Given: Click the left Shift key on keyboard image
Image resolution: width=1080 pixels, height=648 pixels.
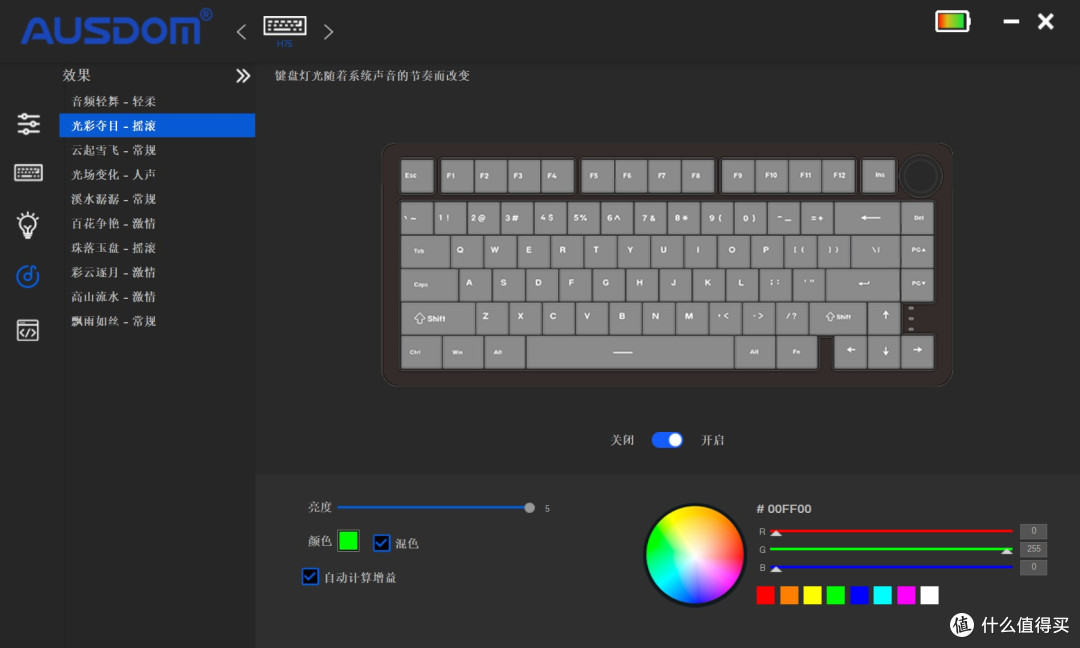Looking at the screenshot, I should [x=437, y=318].
